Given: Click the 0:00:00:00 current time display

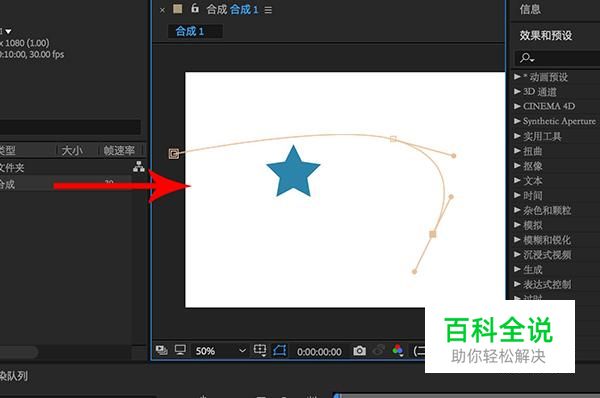Looking at the screenshot, I should 319,352.
